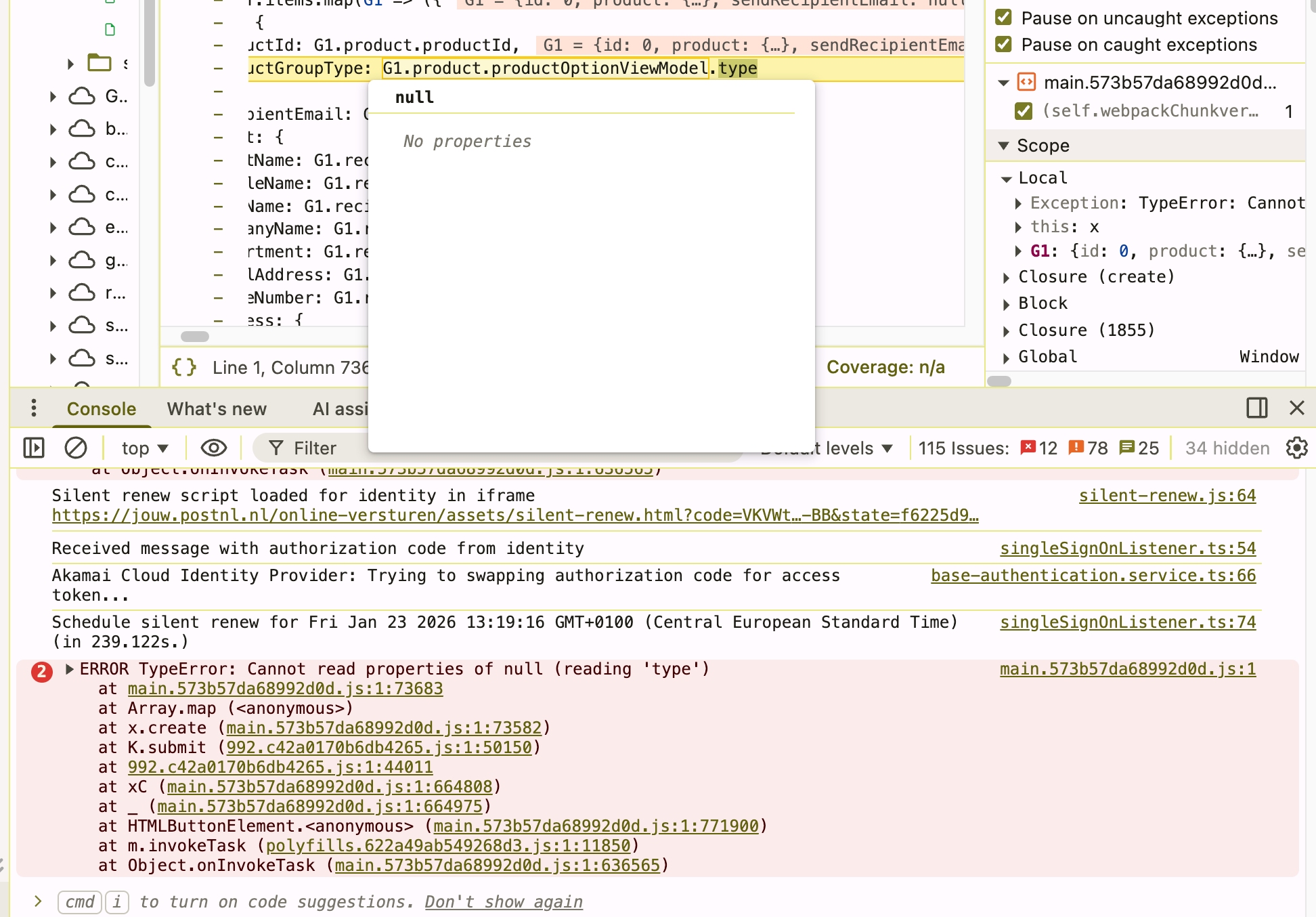Viewport: 1316px width, 917px height.
Task: Collapse the Scope section
Action: (x=1004, y=146)
